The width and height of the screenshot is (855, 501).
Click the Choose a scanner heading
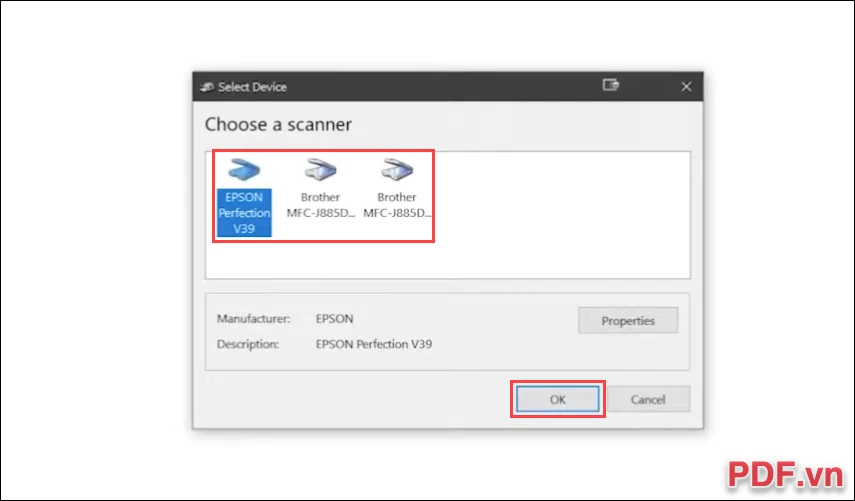pyautogui.click(x=278, y=124)
